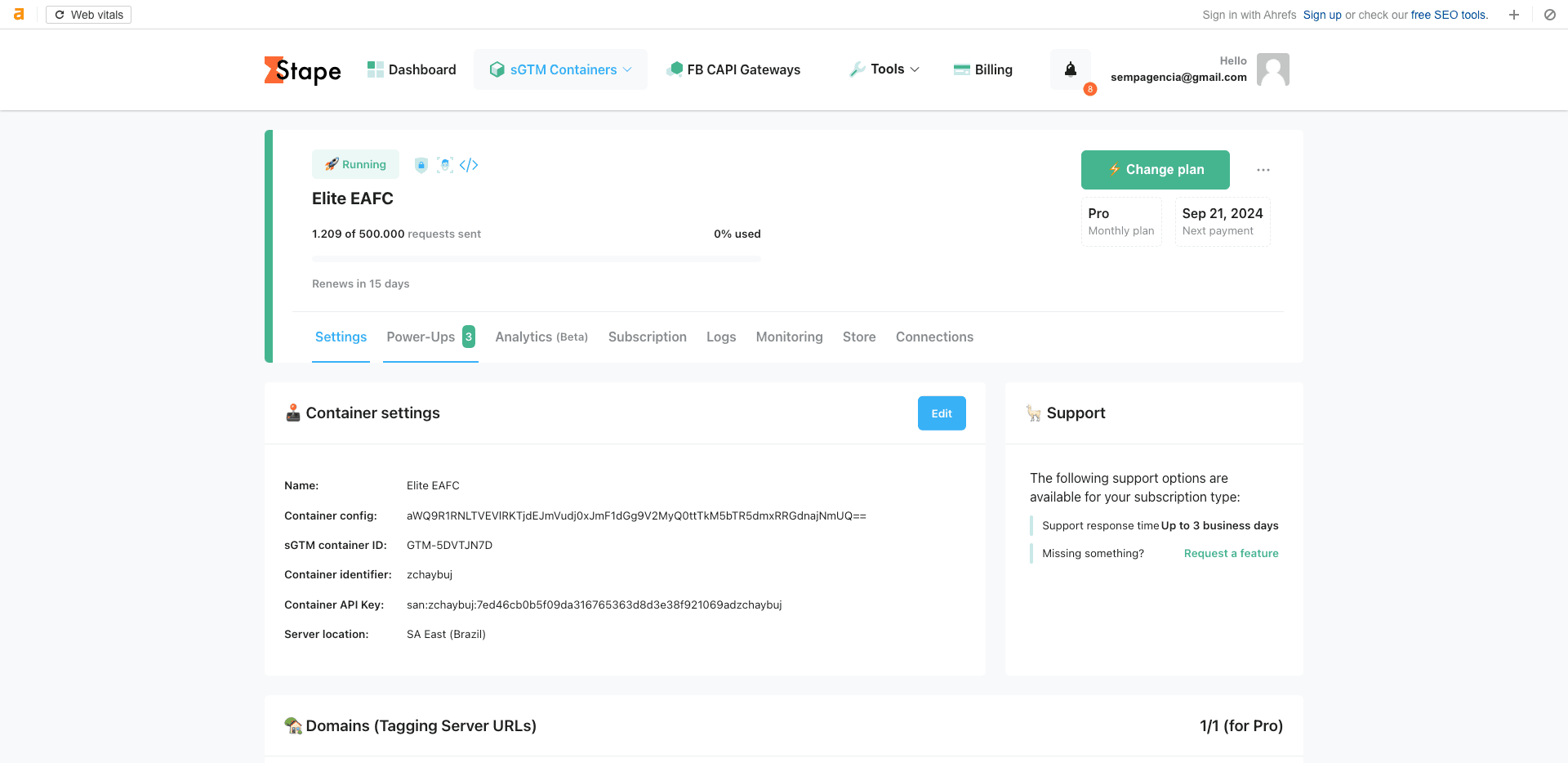Select the Settings tab

[341, 337]
